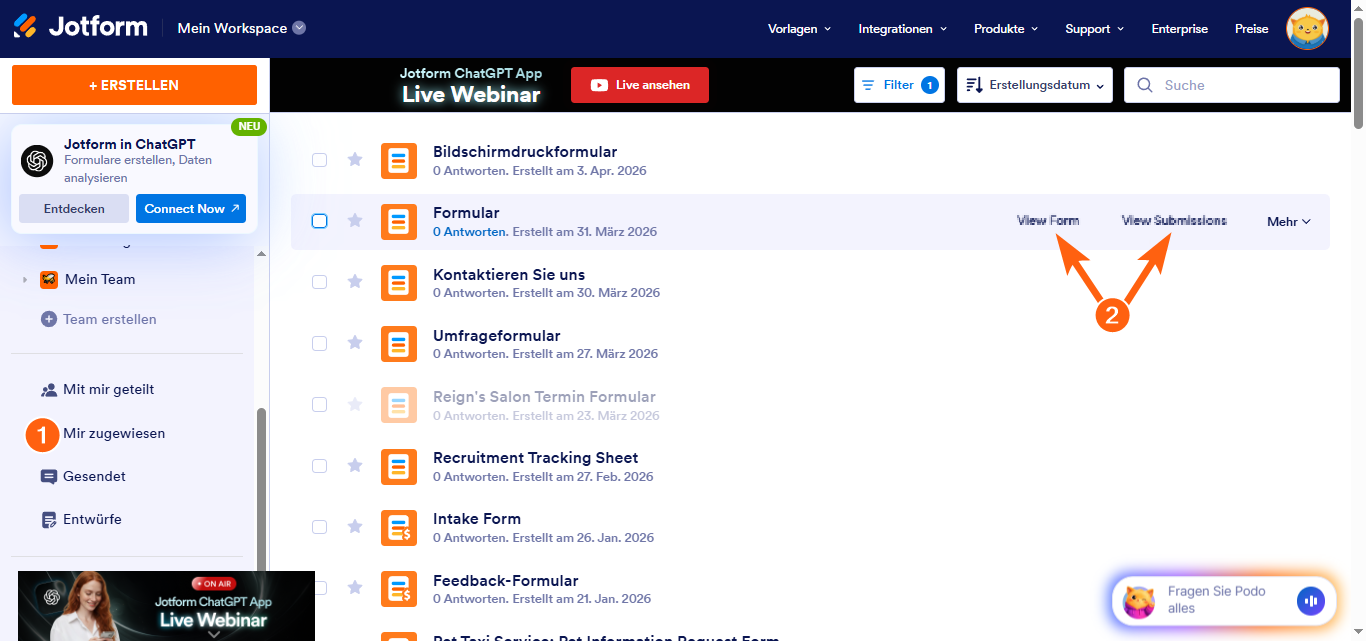The image size is (1366, 641).
Task: Click the ChatGPT logo icon in promo card
Action: pyautogui.click(x=37, y=161)
